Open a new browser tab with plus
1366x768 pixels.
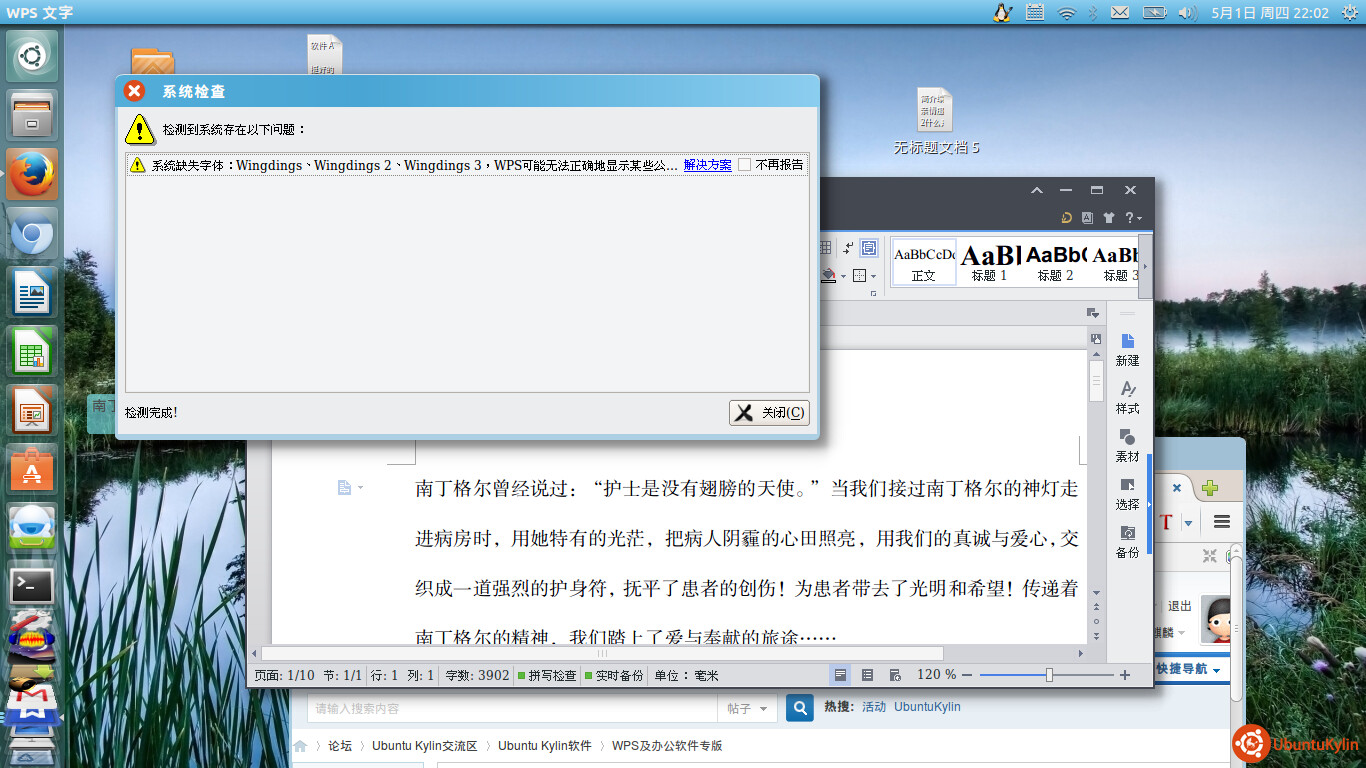[x=1210, y=489]
